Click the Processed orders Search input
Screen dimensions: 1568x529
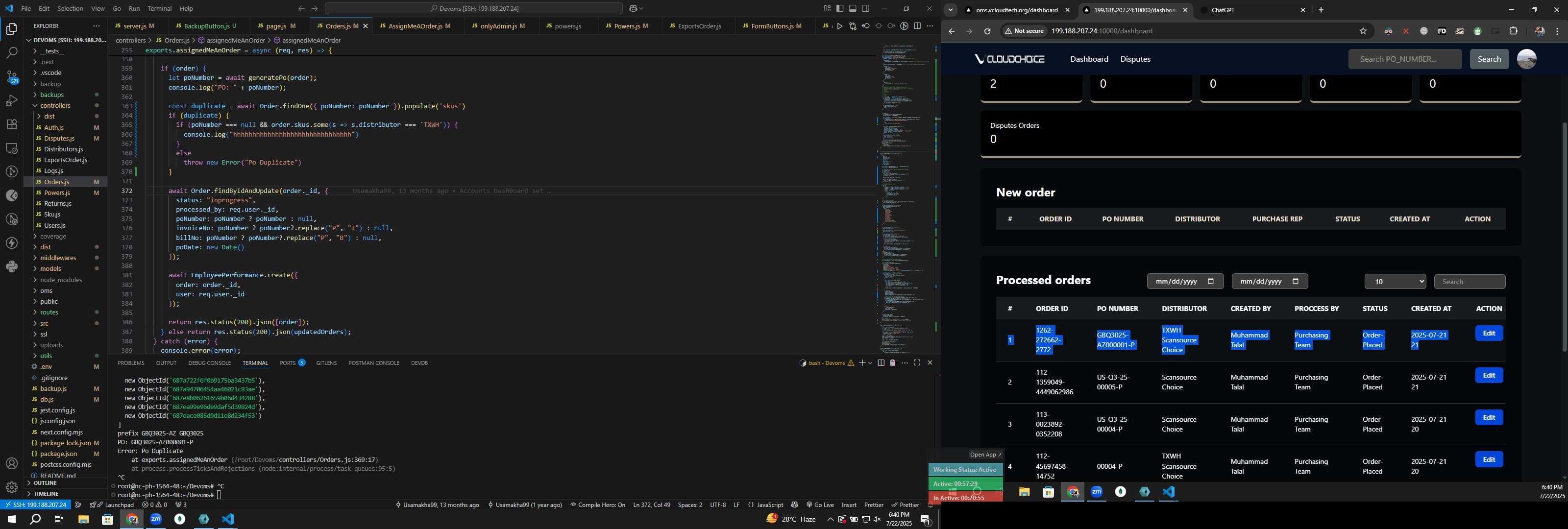1470,282
